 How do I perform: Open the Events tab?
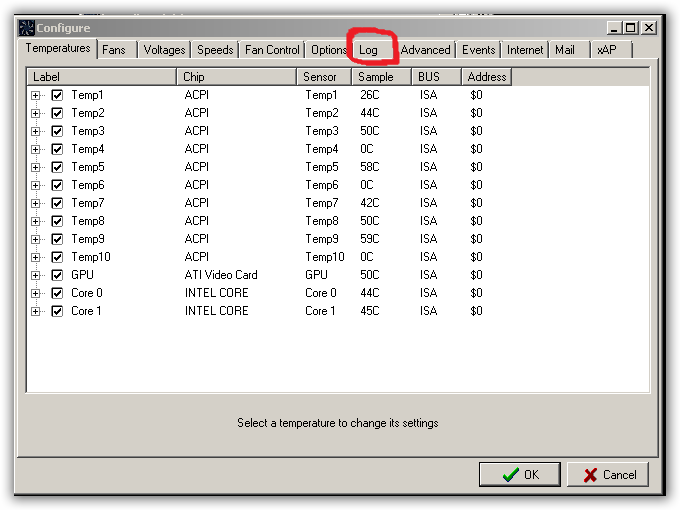[x=478, y=50]
